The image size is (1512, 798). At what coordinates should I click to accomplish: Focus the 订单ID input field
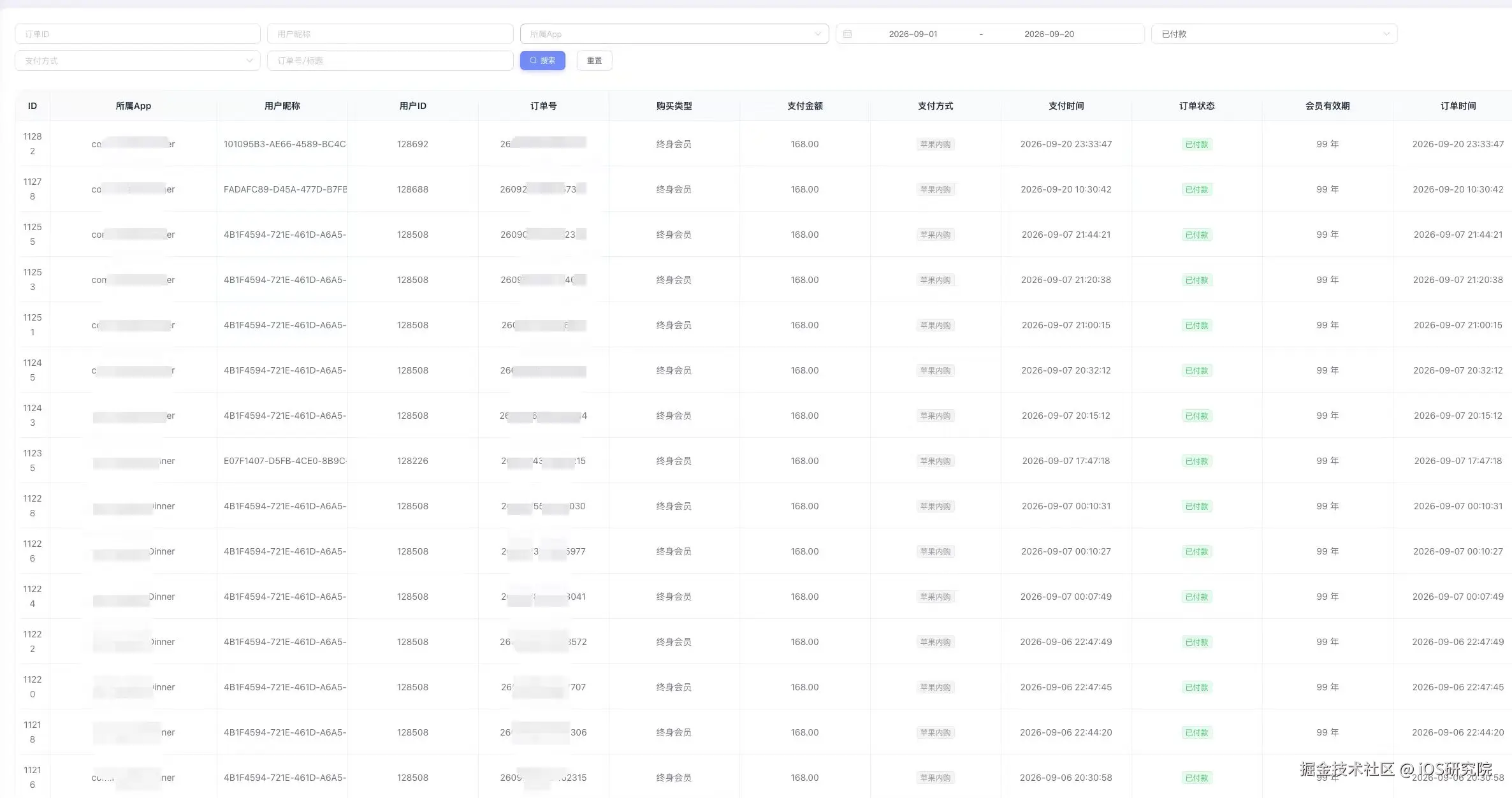tap(138, 34)
